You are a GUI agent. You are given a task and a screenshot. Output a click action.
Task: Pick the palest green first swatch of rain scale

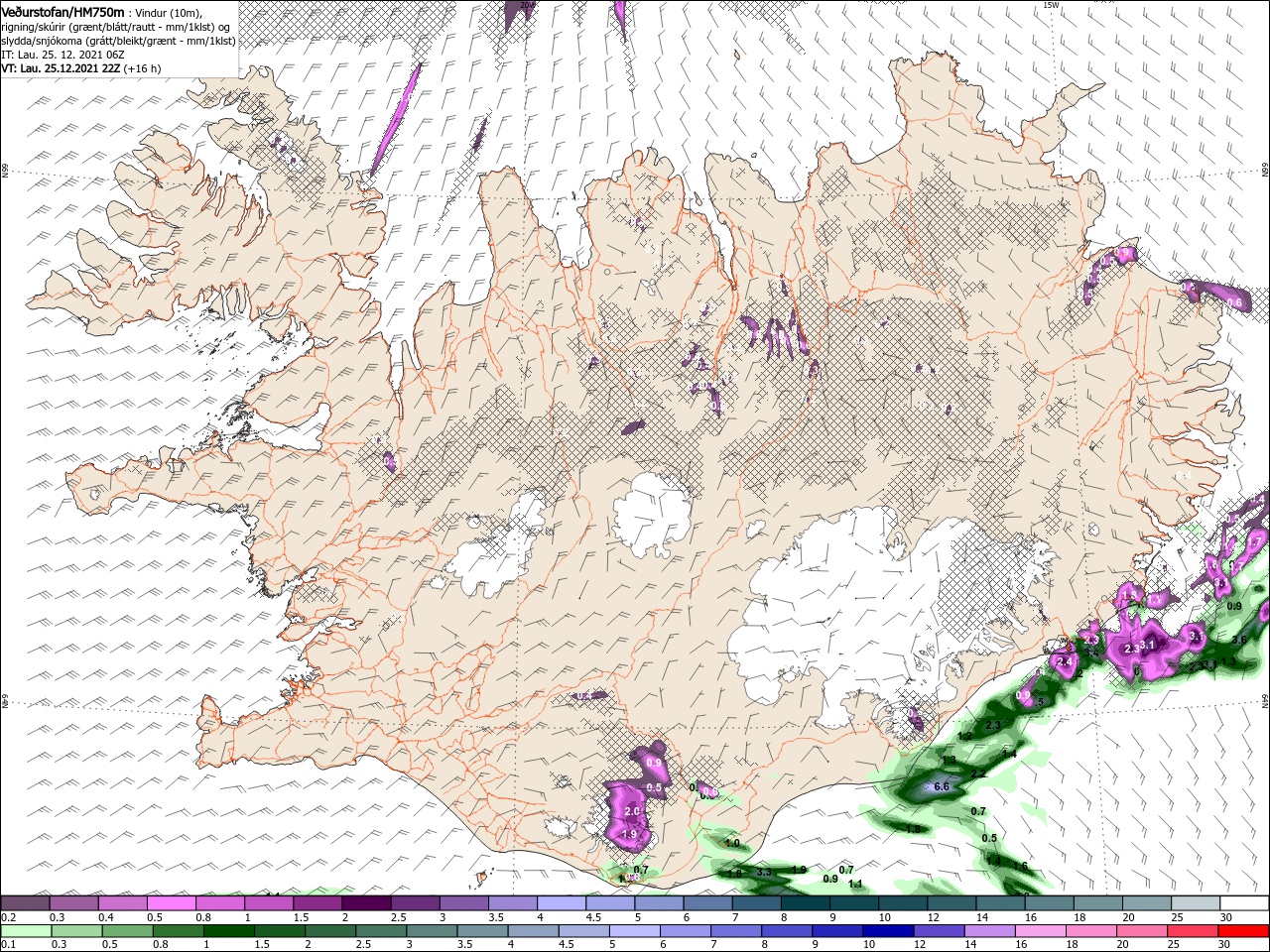tap(25, 931)
